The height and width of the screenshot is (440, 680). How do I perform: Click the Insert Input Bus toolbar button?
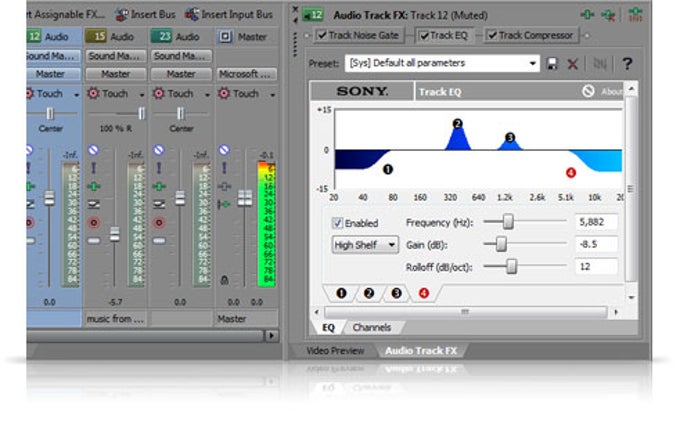(229, 14)
